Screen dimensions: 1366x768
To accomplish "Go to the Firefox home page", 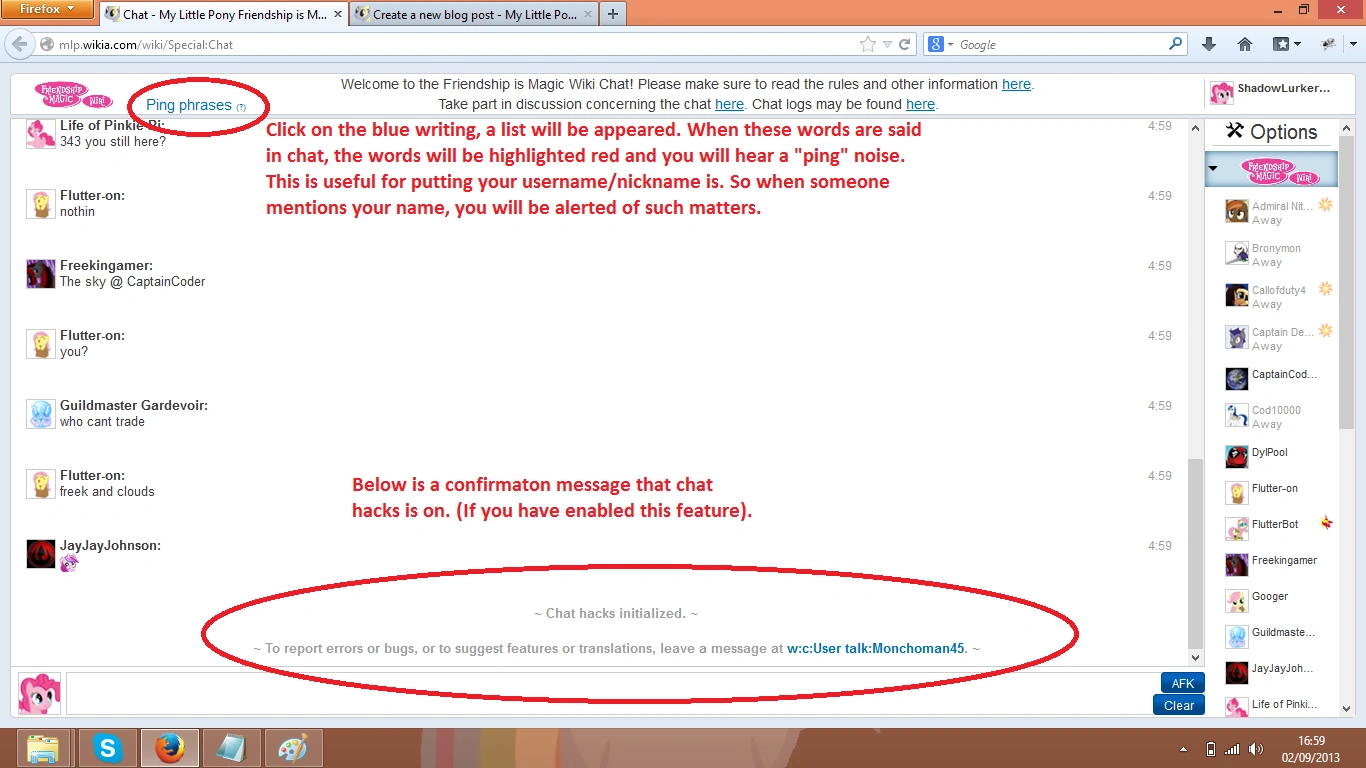I will 1245,44.
